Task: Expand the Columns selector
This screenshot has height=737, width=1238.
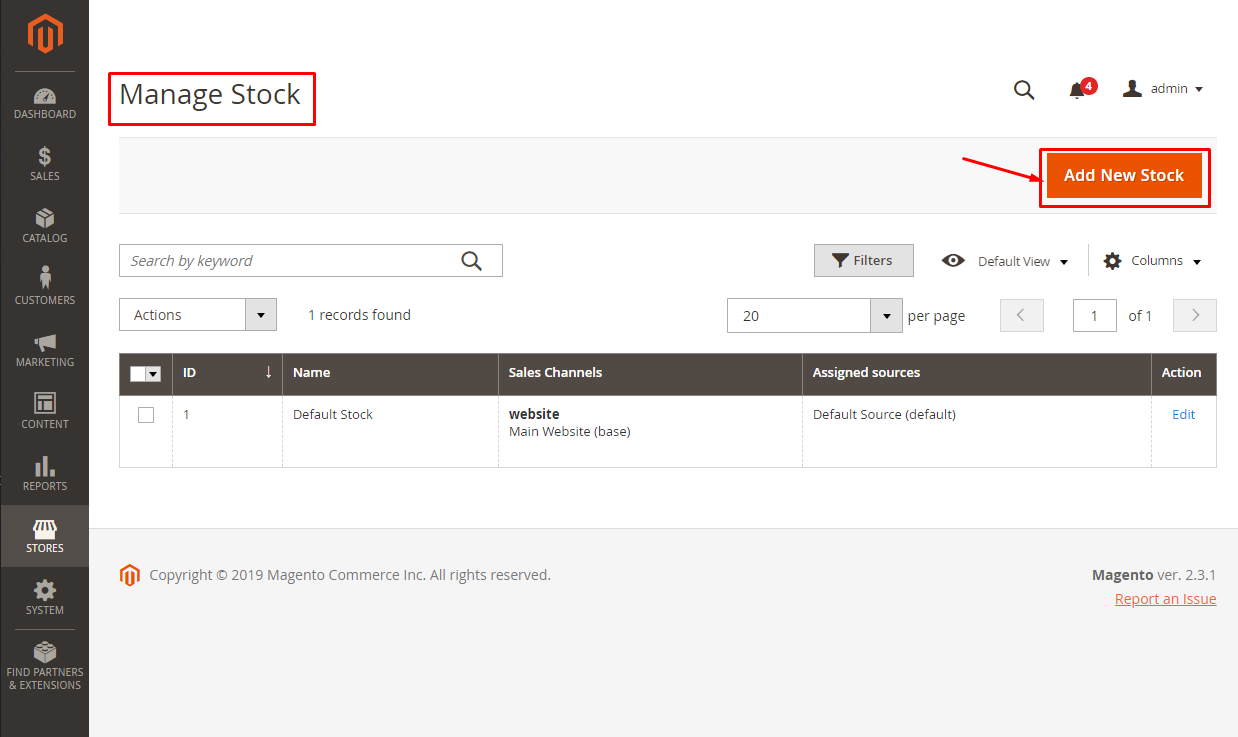Action: coord(1151,260)
